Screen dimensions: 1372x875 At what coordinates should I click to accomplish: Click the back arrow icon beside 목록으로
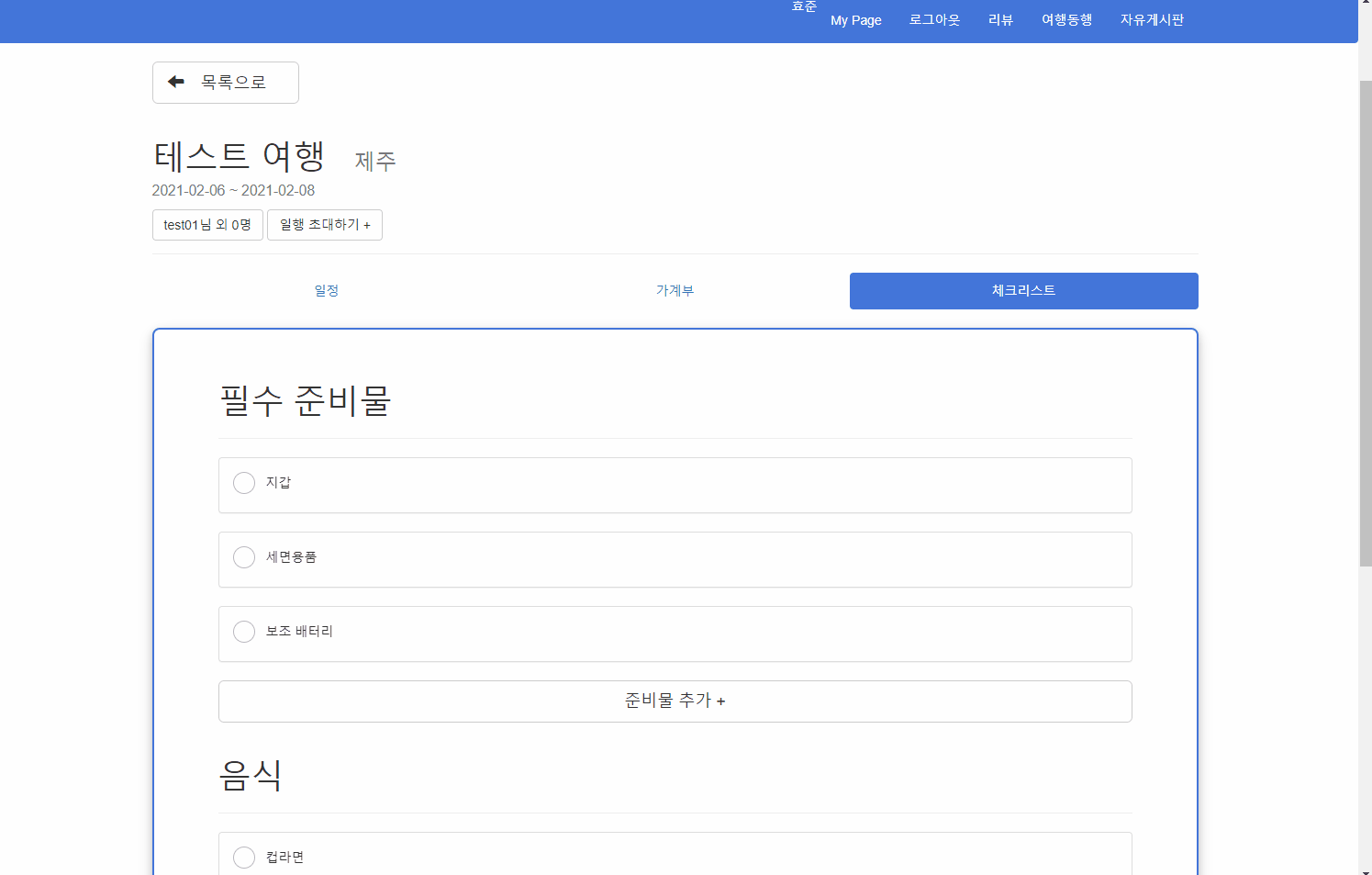point(176,82)
